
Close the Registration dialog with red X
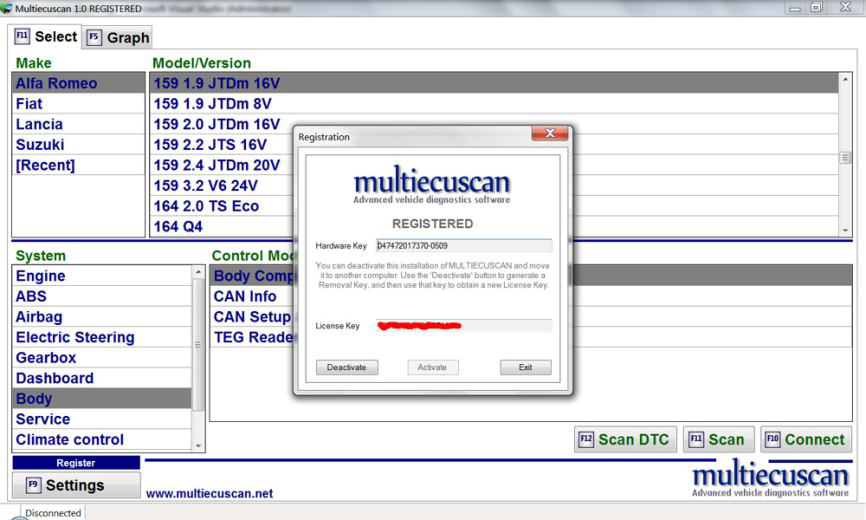point(550,134)
